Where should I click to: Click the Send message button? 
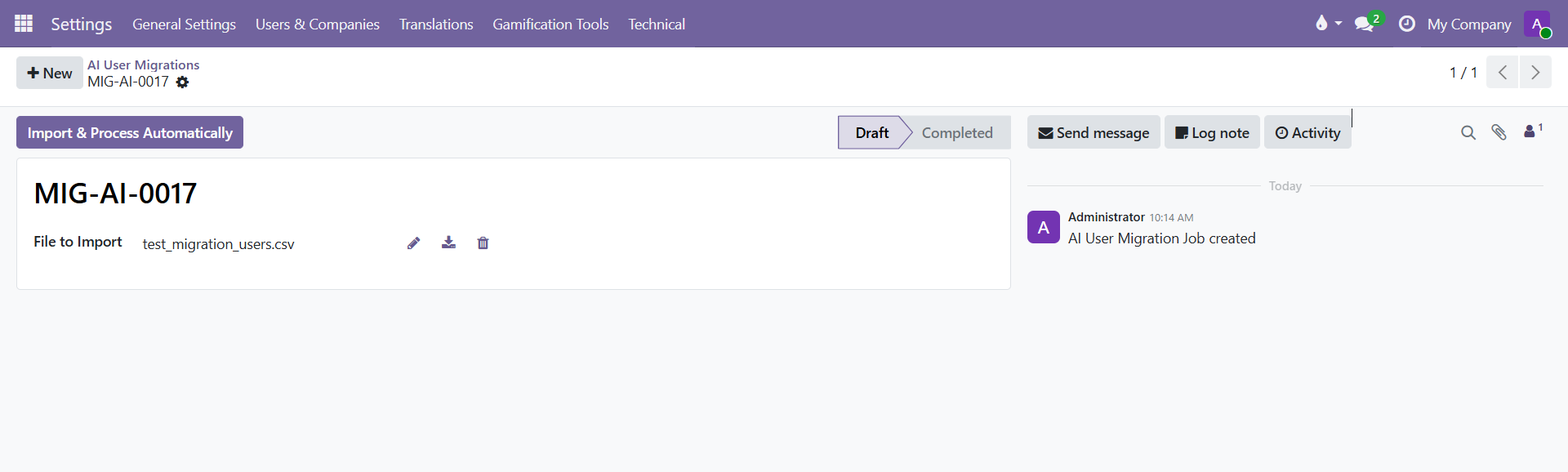(x=1094, y=132)
